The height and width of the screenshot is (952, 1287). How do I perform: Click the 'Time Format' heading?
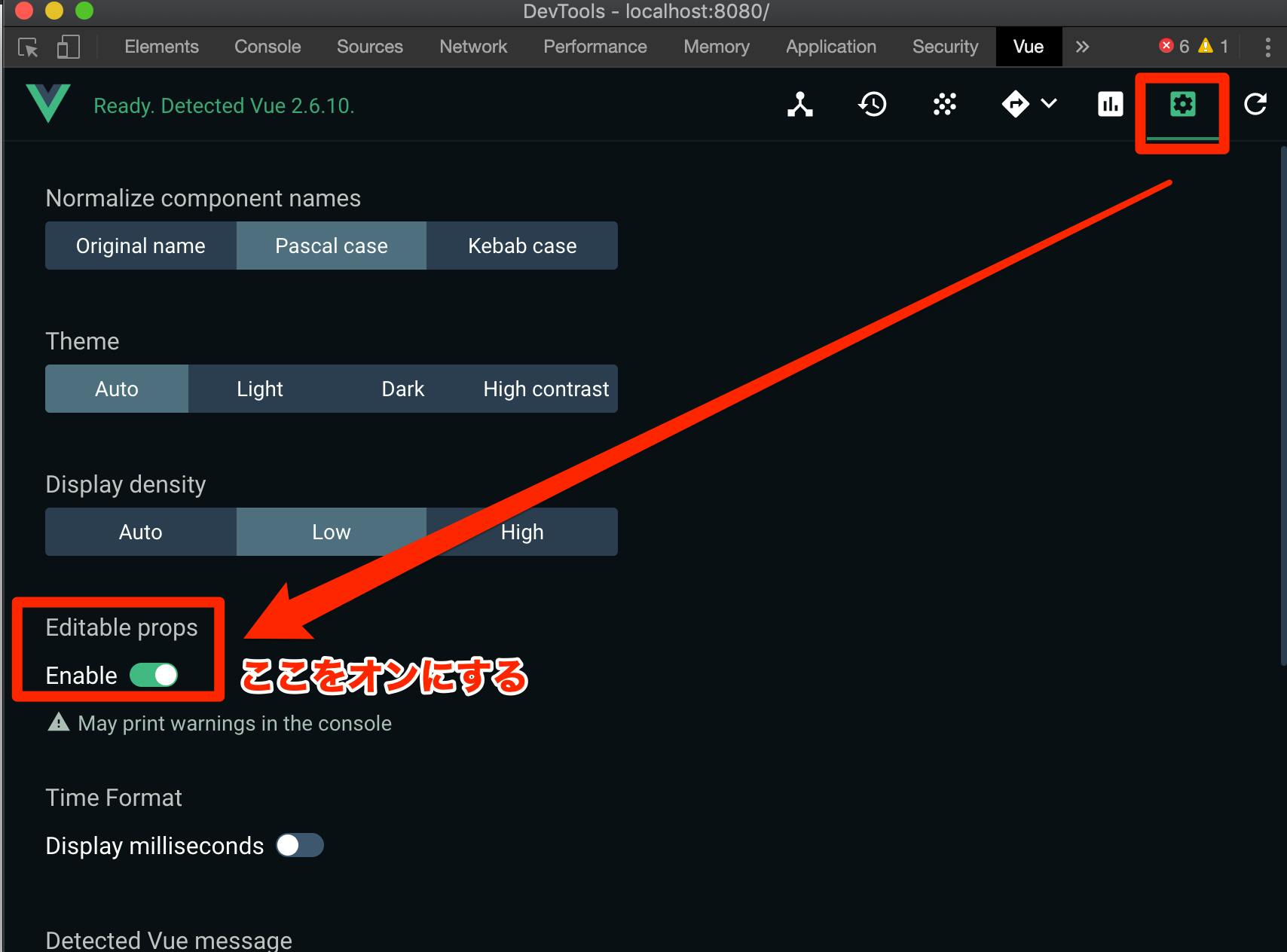[114, 798]
